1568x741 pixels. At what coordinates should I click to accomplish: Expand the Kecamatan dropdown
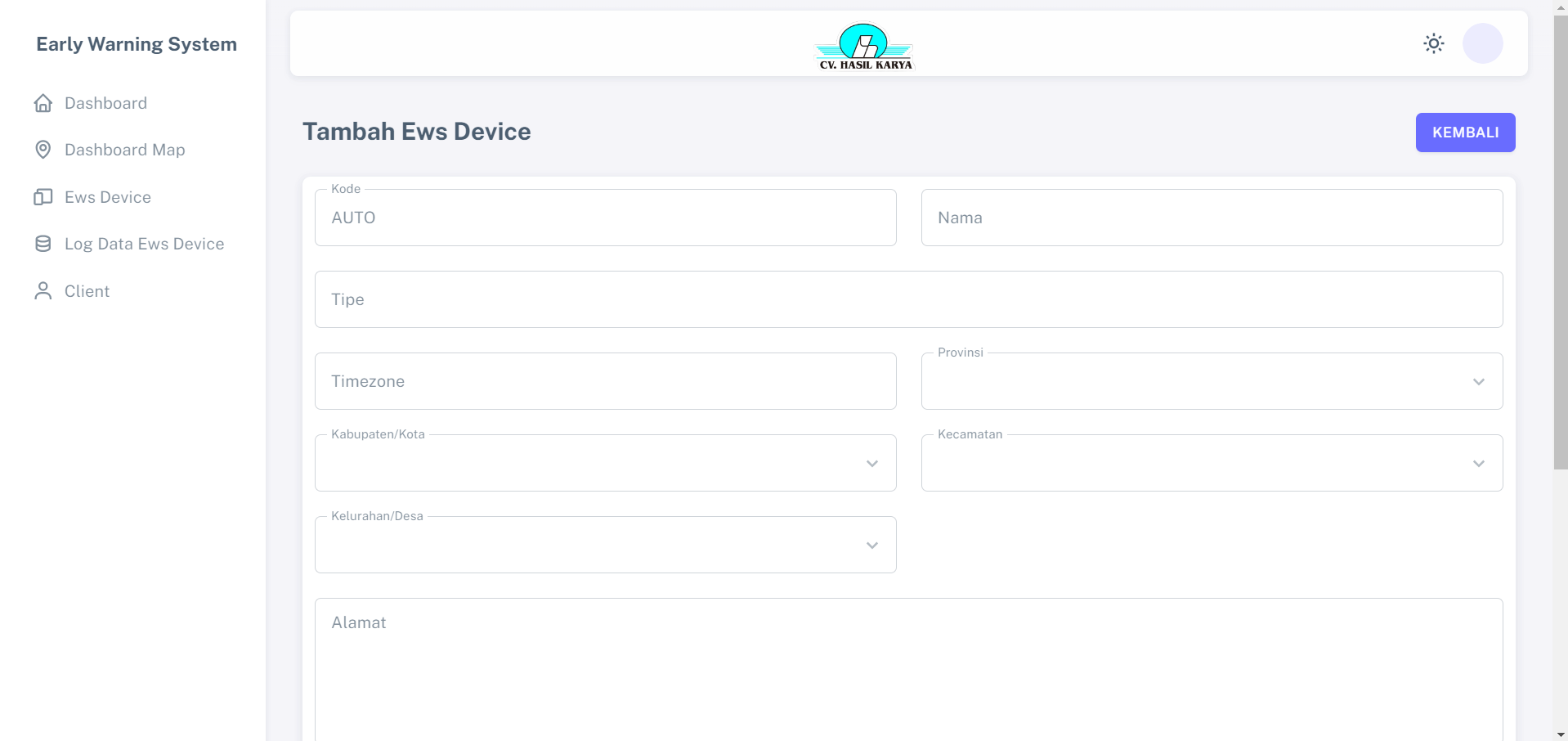[x=1212, y=464]
